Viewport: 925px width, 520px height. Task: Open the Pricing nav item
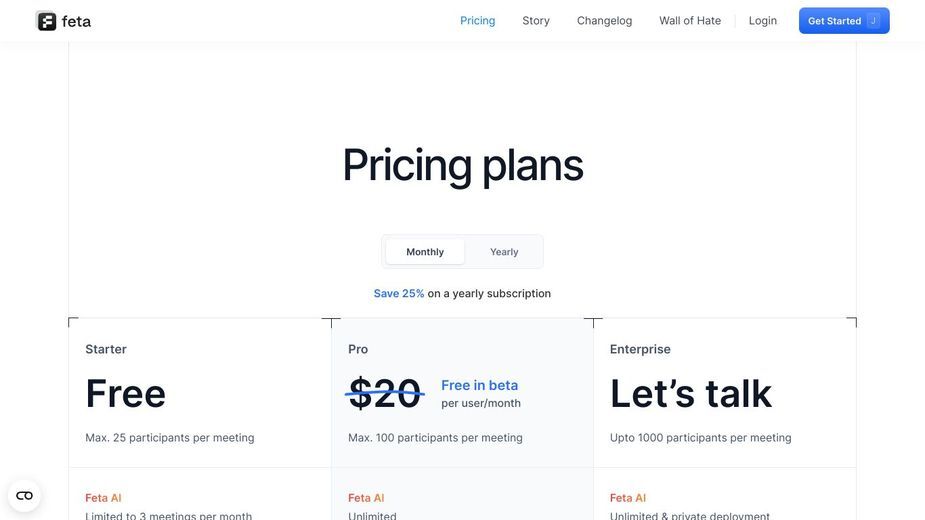(477, 21)
